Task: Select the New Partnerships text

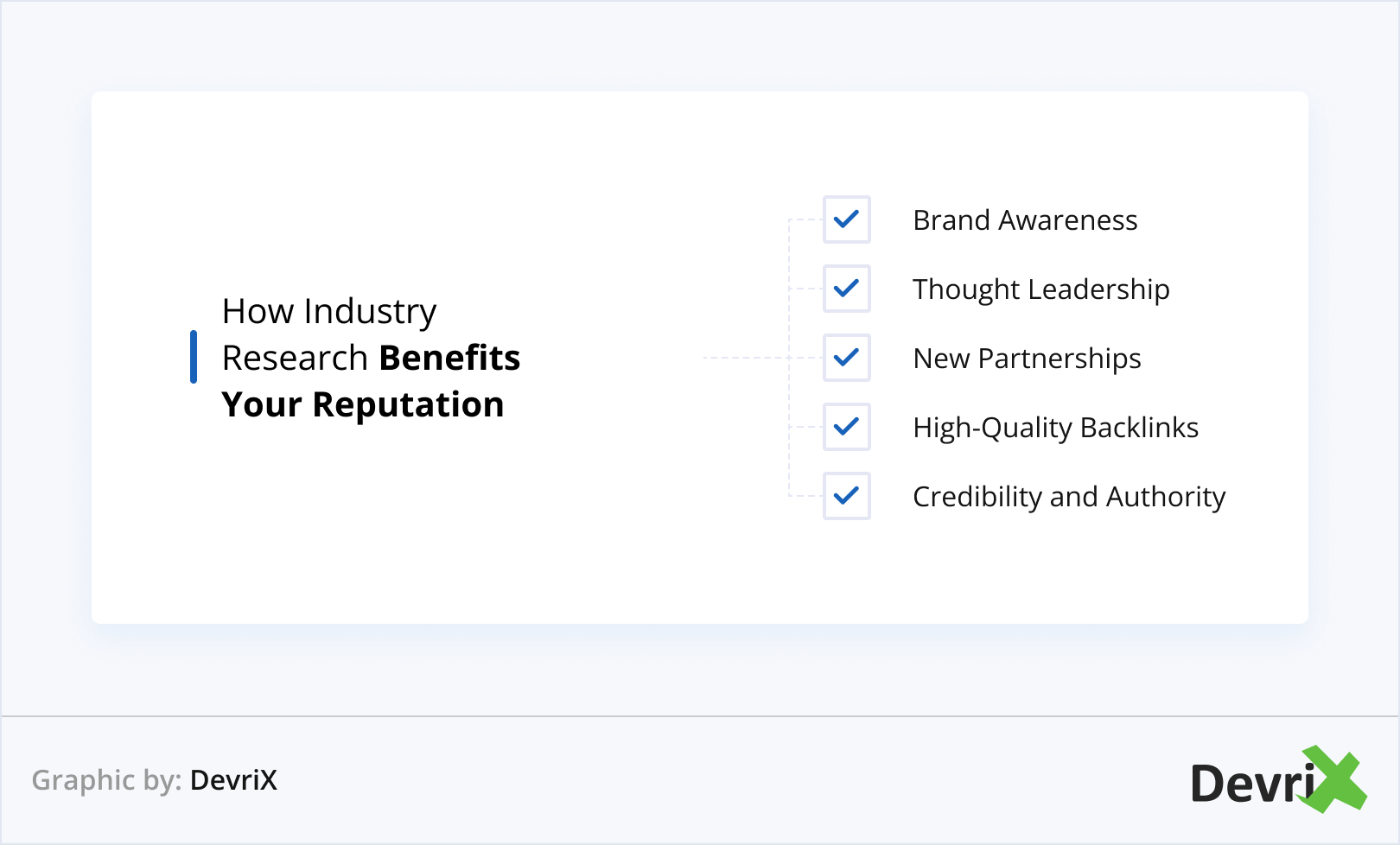Action: 1027,359
